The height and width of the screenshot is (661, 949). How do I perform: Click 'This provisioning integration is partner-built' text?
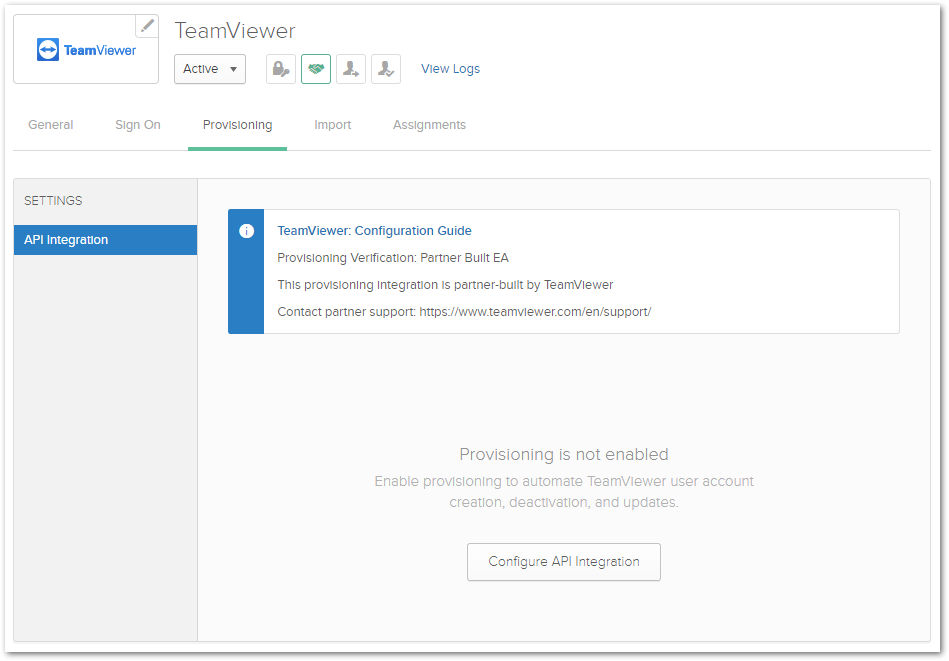click(x=445, y=284)
